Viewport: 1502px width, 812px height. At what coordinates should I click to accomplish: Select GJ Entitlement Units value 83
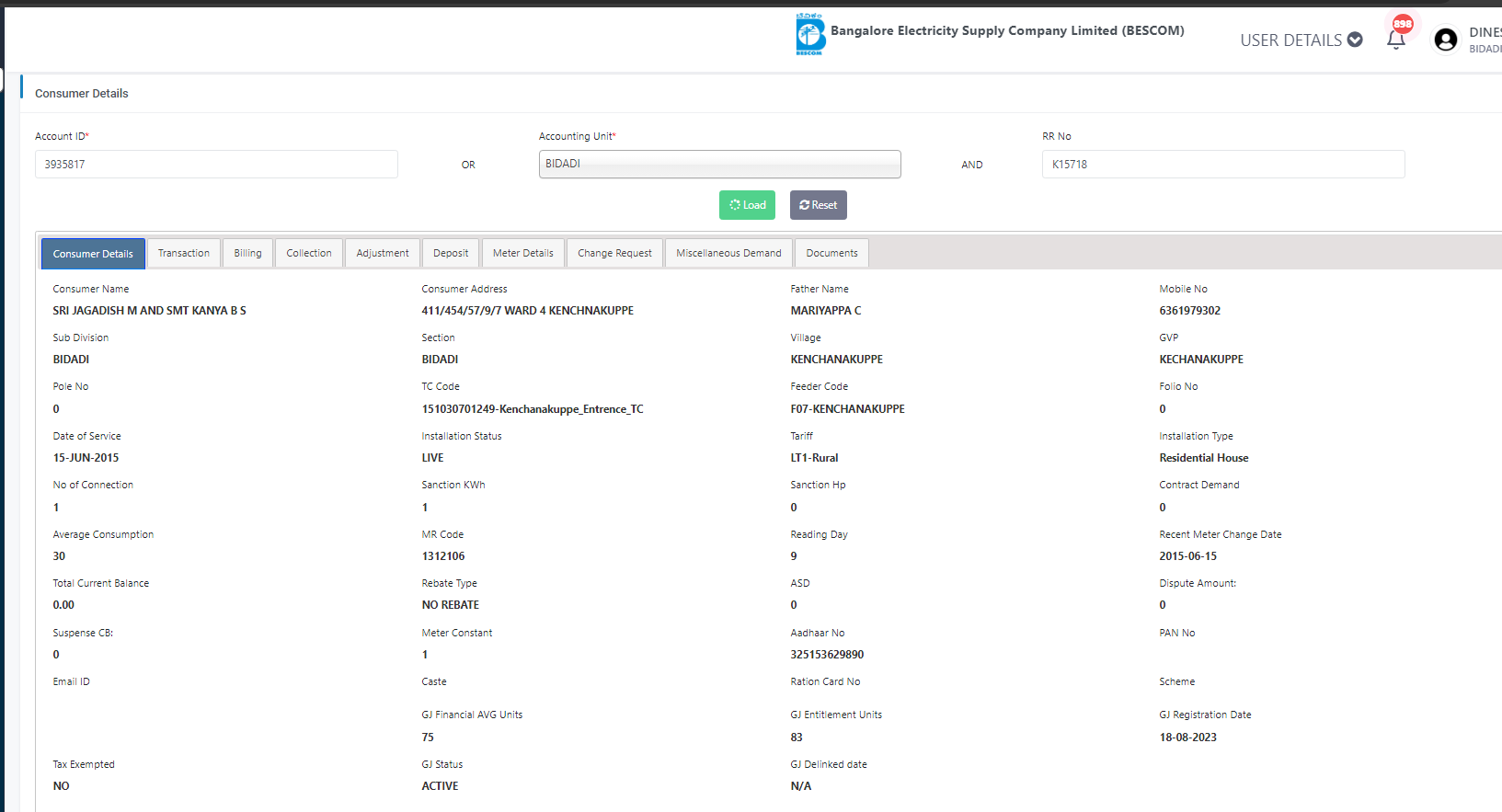[x=797, y=738]
